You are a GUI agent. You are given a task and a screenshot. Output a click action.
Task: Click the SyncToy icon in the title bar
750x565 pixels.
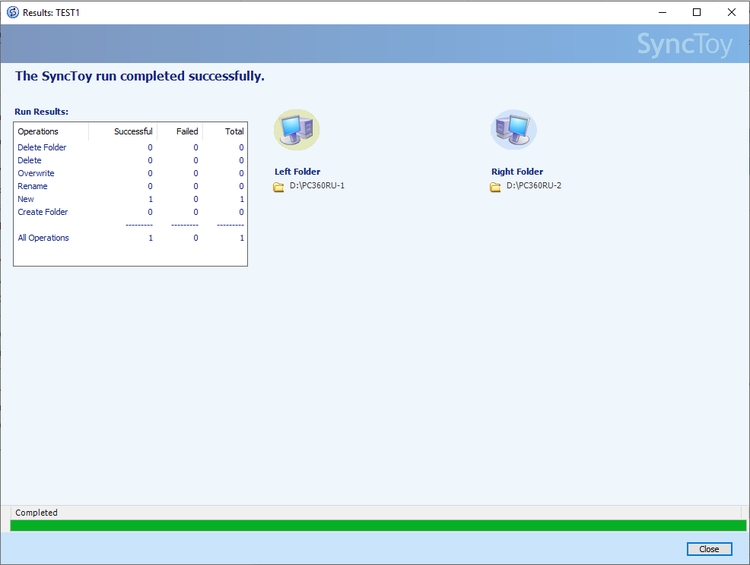click(12, 12)
